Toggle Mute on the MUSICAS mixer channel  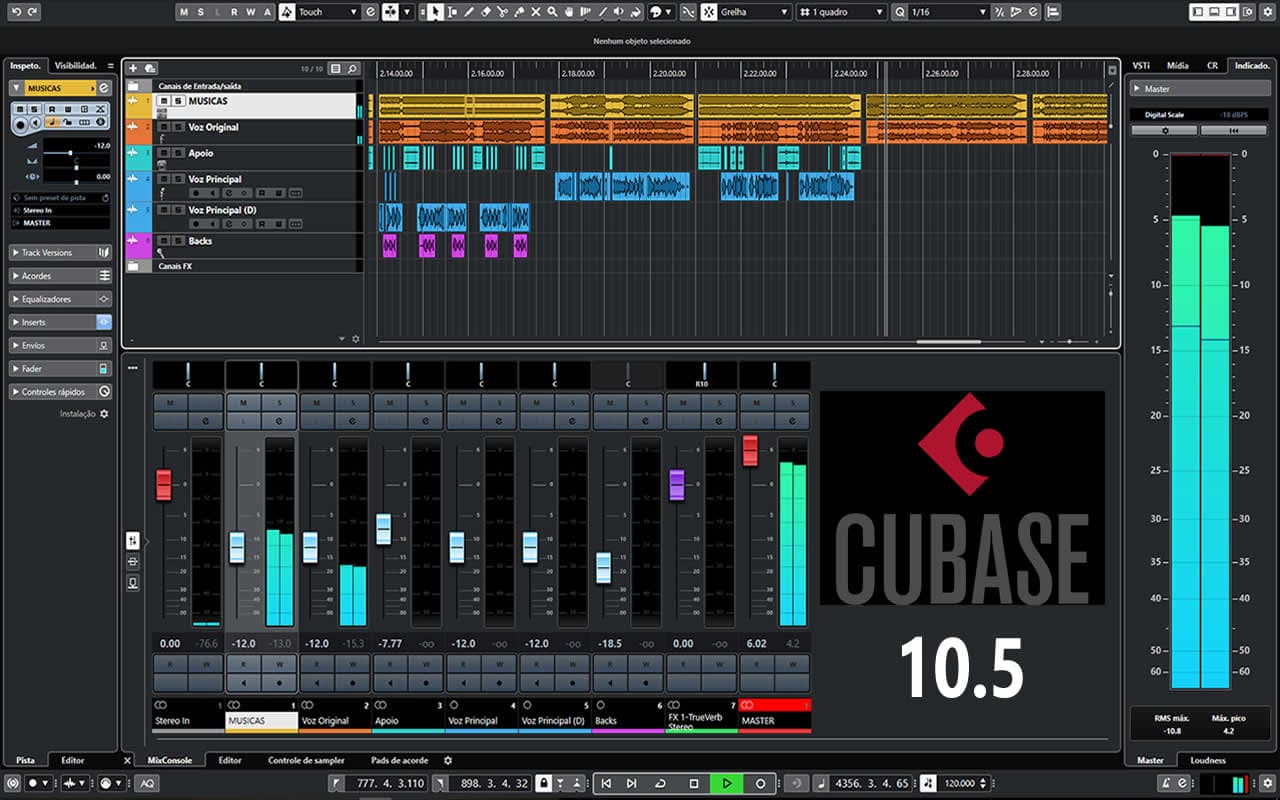(x=243, y=402)
